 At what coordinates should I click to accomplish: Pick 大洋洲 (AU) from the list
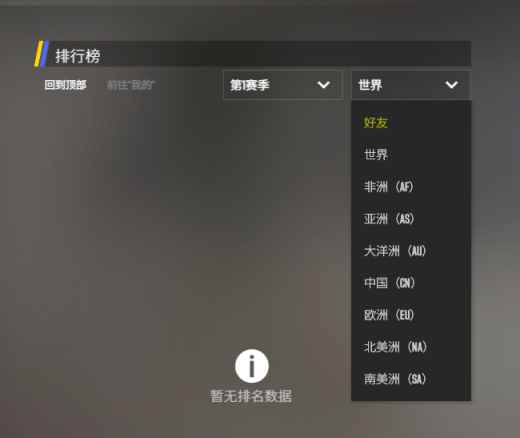(x=411, y=251)
